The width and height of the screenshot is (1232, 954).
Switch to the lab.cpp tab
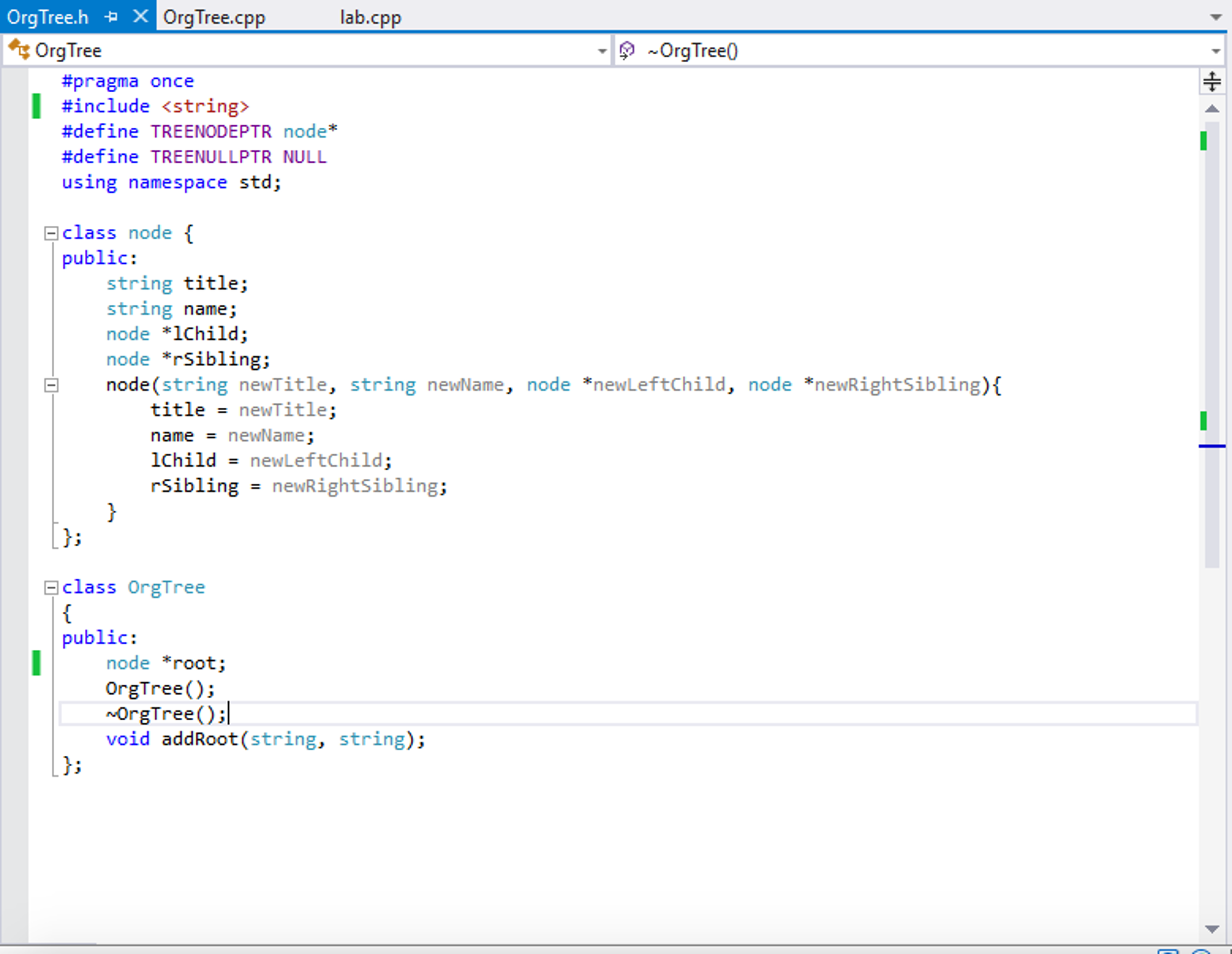click(x=370, y=17)
